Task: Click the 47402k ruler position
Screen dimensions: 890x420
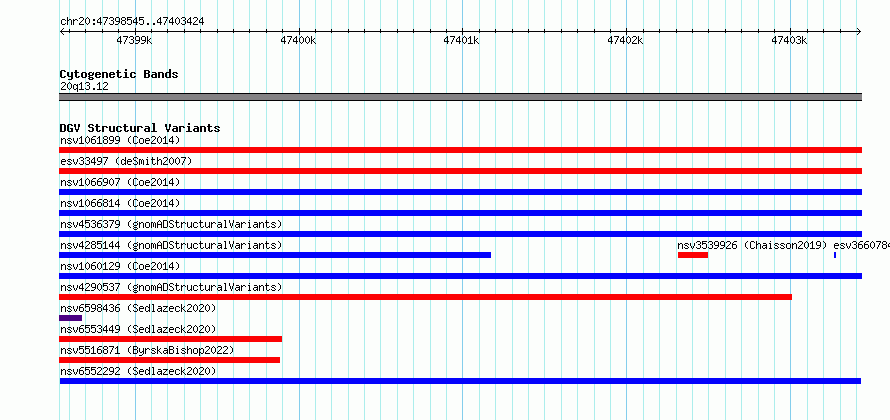Action: [626, 40]
